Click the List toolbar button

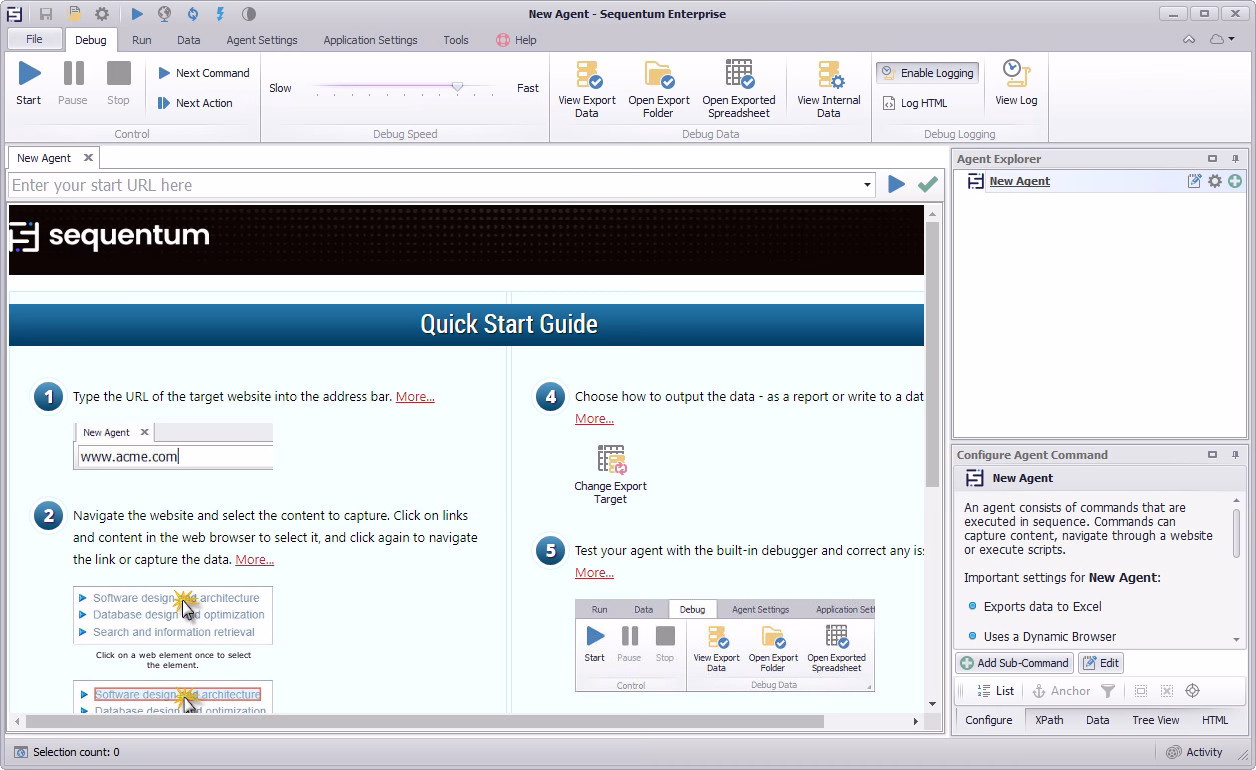[x=997, y=691]
